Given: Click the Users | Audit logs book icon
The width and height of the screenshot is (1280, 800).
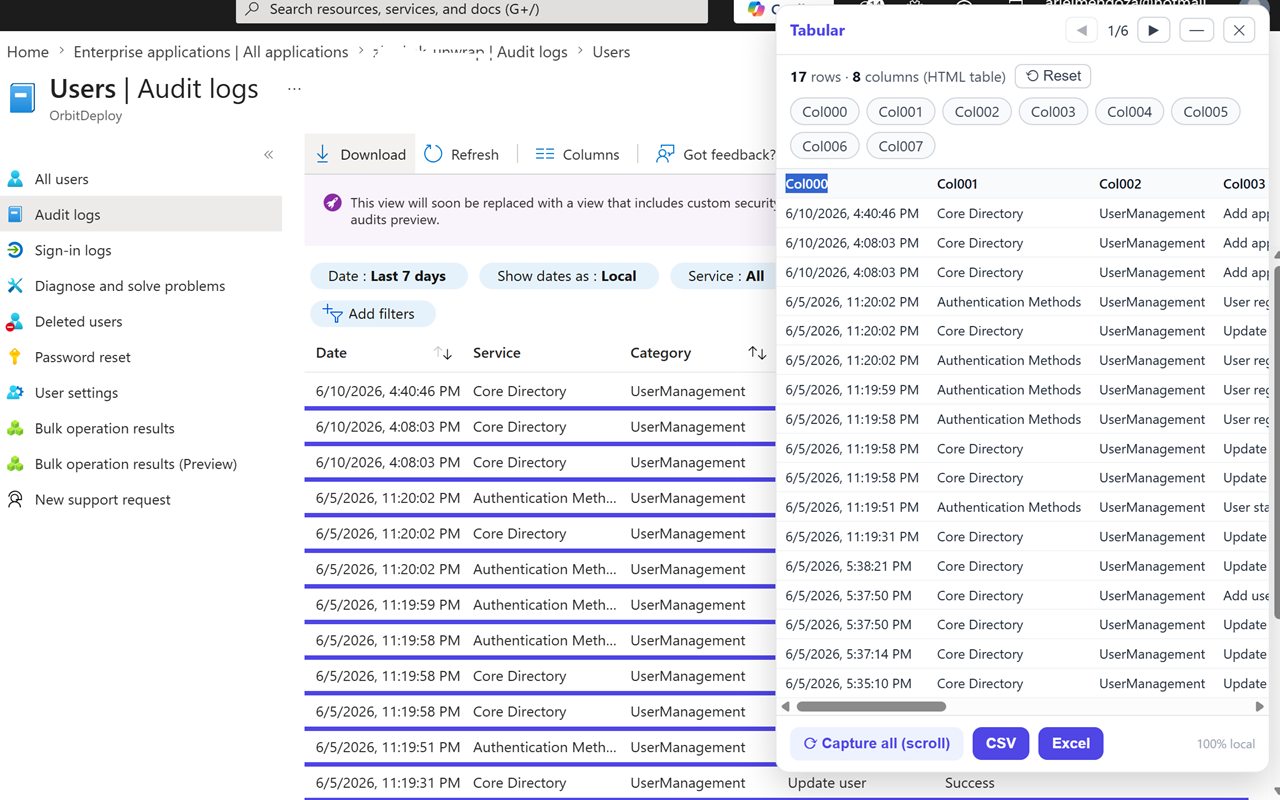Looking at the screenshot, I should click(x=22, y=97).
